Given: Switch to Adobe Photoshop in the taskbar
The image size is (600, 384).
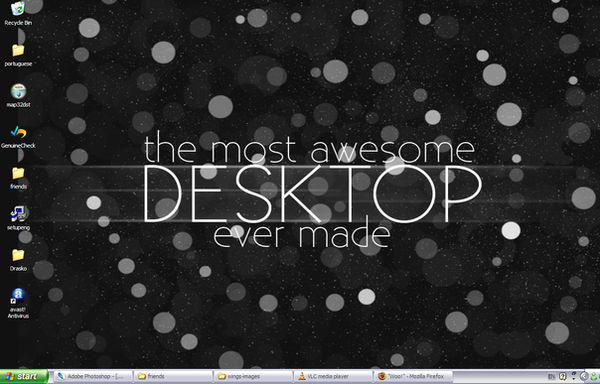Looking at the screenshot, I should click(x=93, y=376).
